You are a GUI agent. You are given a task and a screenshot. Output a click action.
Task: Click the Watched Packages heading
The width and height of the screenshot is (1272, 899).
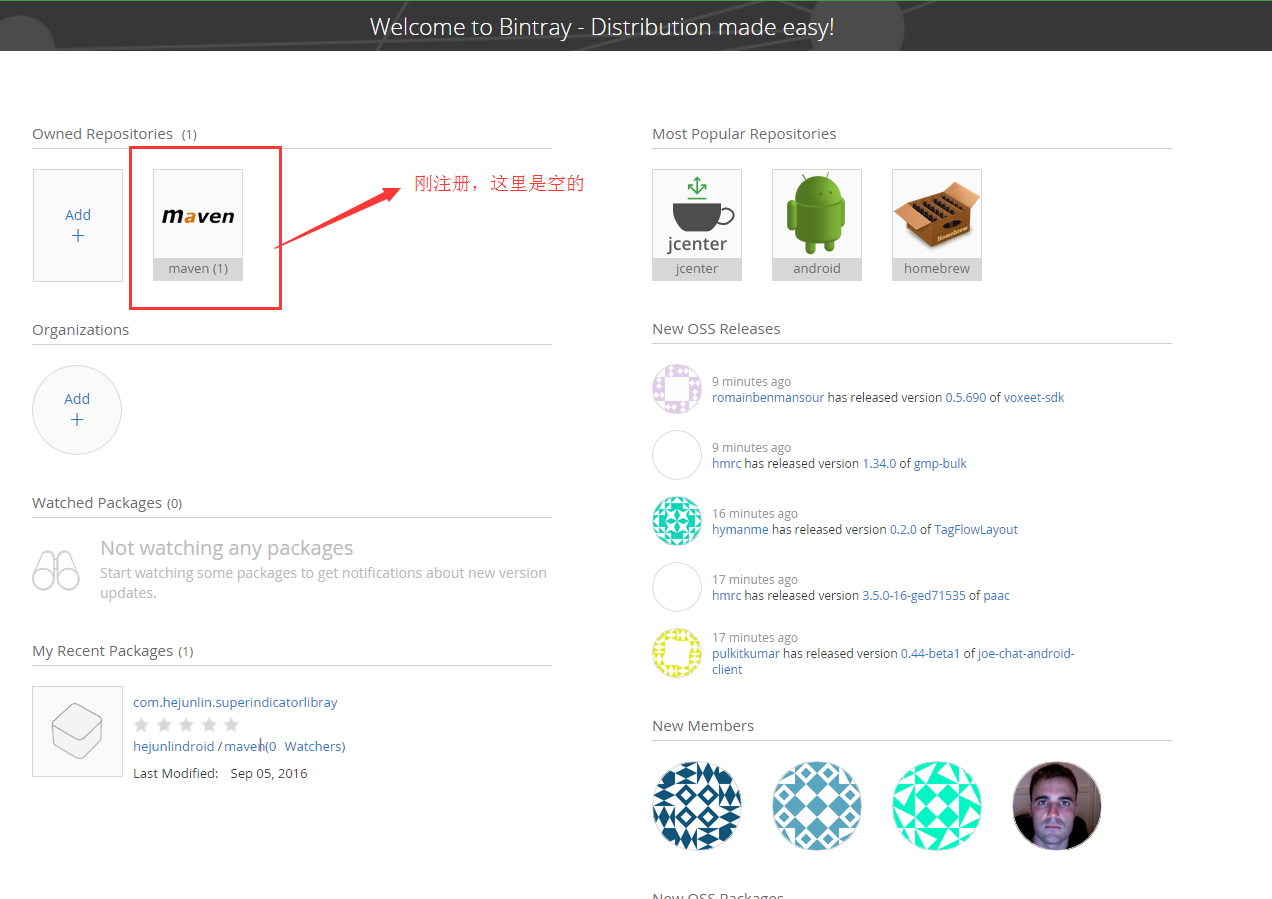click(x=97, y=503)
